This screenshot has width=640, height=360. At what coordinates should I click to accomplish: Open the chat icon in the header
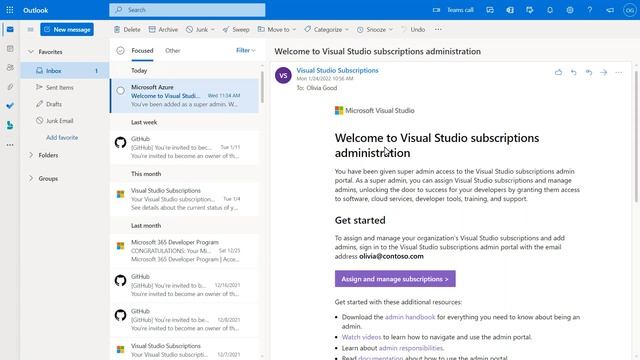pos(490,10)
